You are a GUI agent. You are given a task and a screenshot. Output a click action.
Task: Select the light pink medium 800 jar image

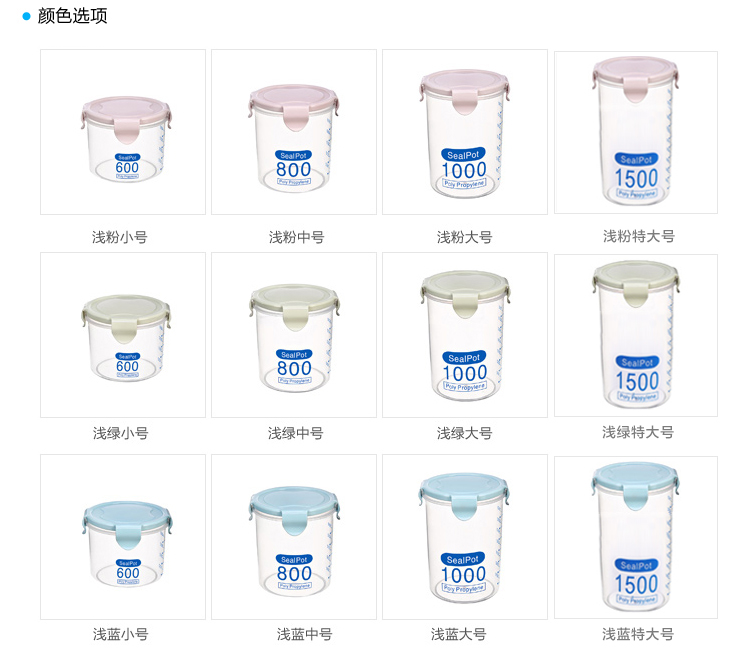[x=294, y=132]
